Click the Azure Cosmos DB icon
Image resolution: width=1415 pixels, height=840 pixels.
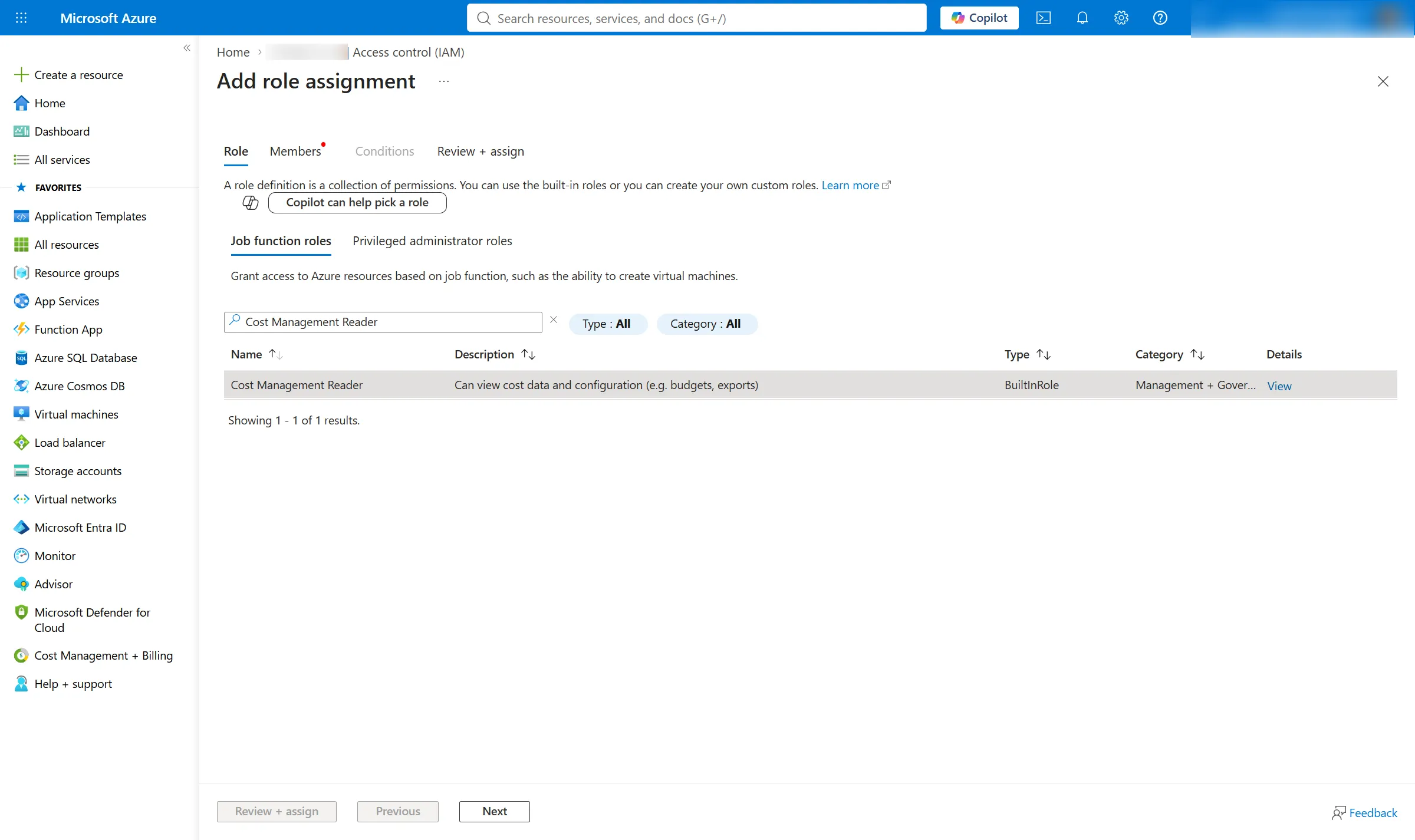[21, 386]
